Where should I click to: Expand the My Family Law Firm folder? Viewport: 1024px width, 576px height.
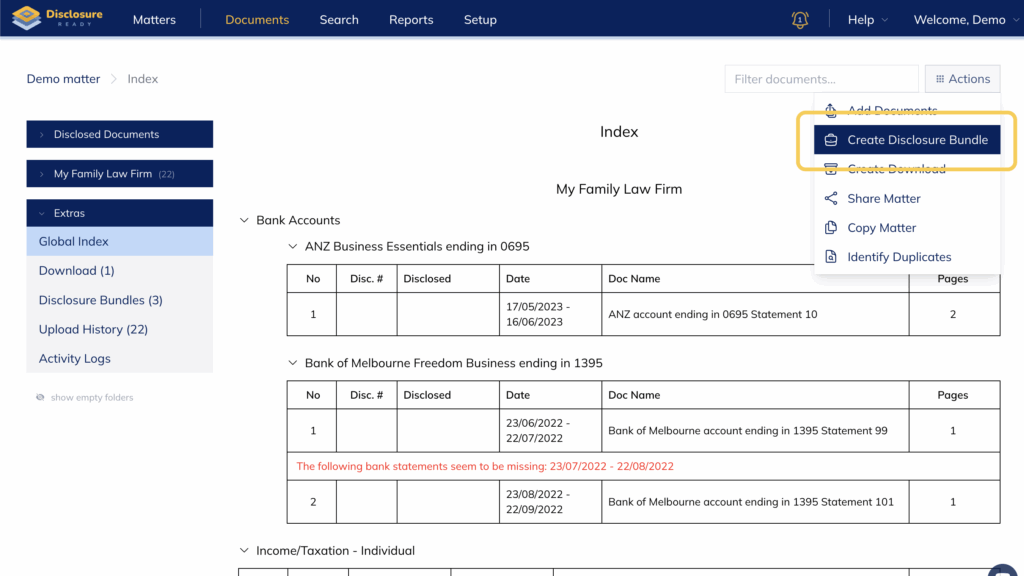(x=42, y=174)
